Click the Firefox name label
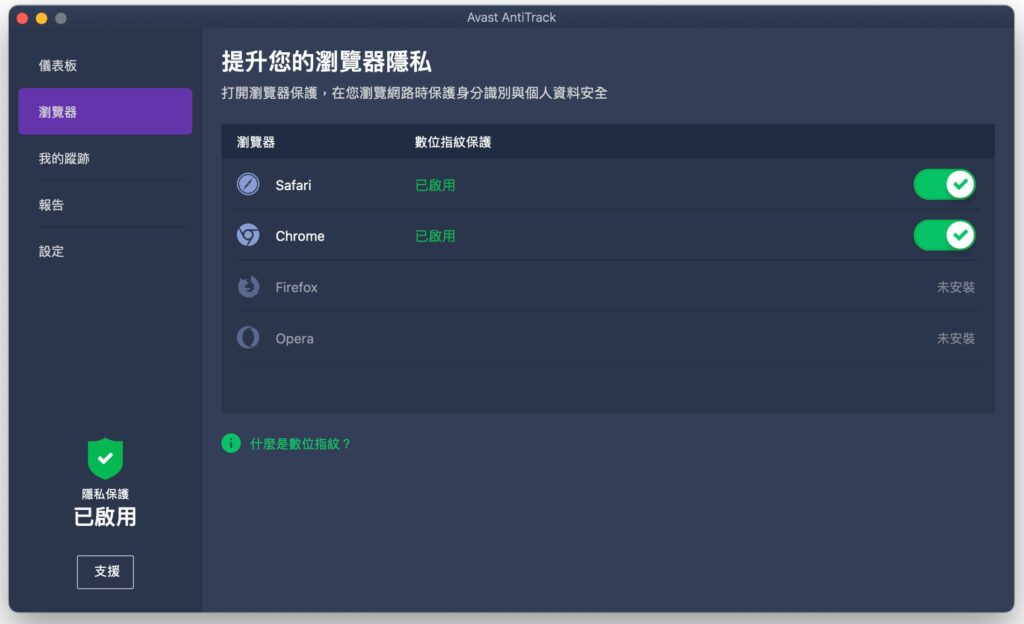 [x=296, y=287]
